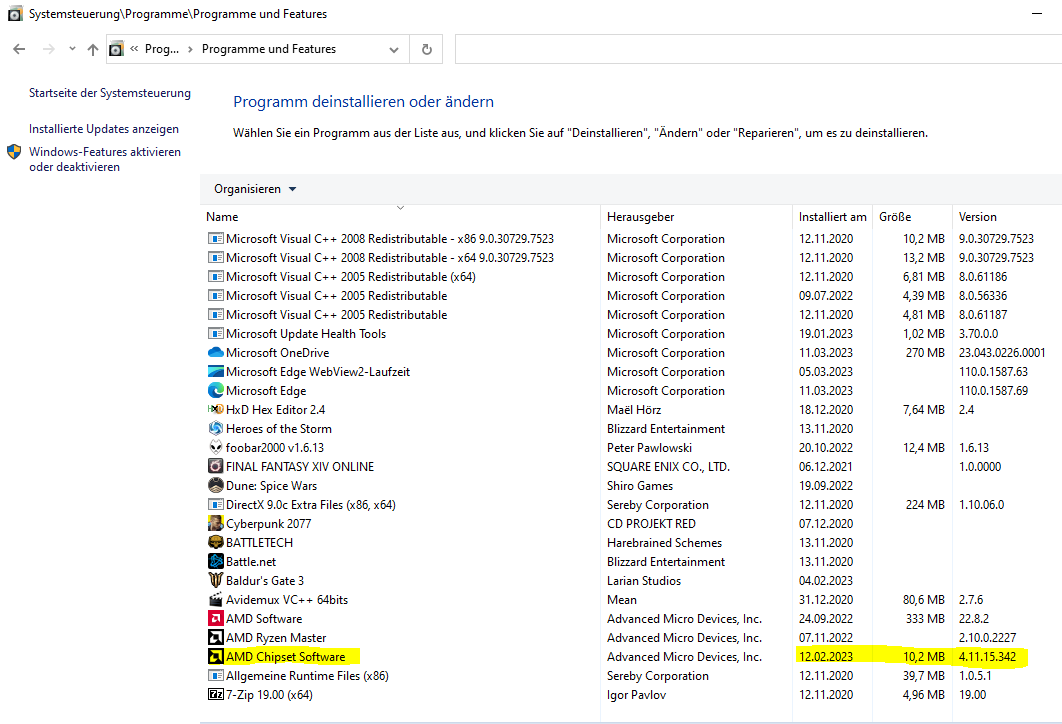Image resolution: width=1062 pixels, height=724 pixels.
Task: Open Windows-Features aktivieren oder deaktivieren
Action: click(x=105, y=159)
